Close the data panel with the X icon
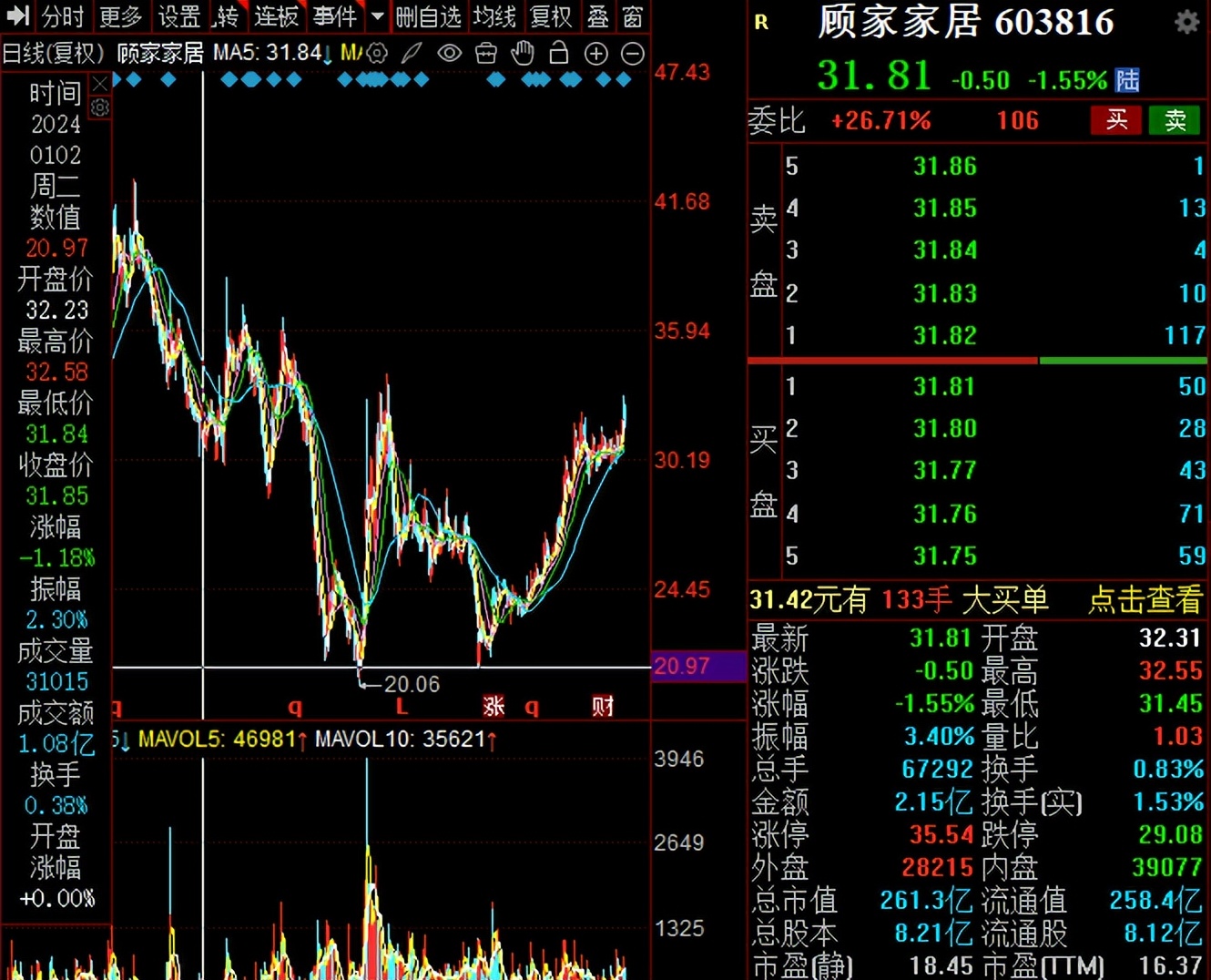The image size is (1211, 980). pos(100,85)
